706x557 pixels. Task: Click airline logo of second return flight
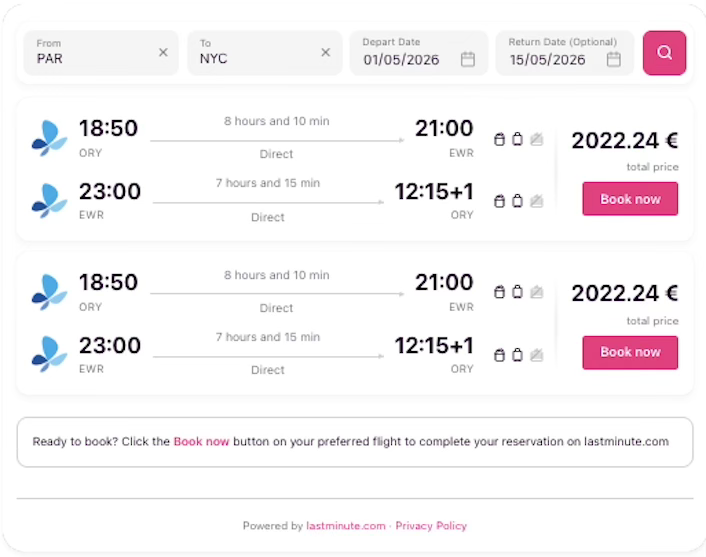coord(49,354)
